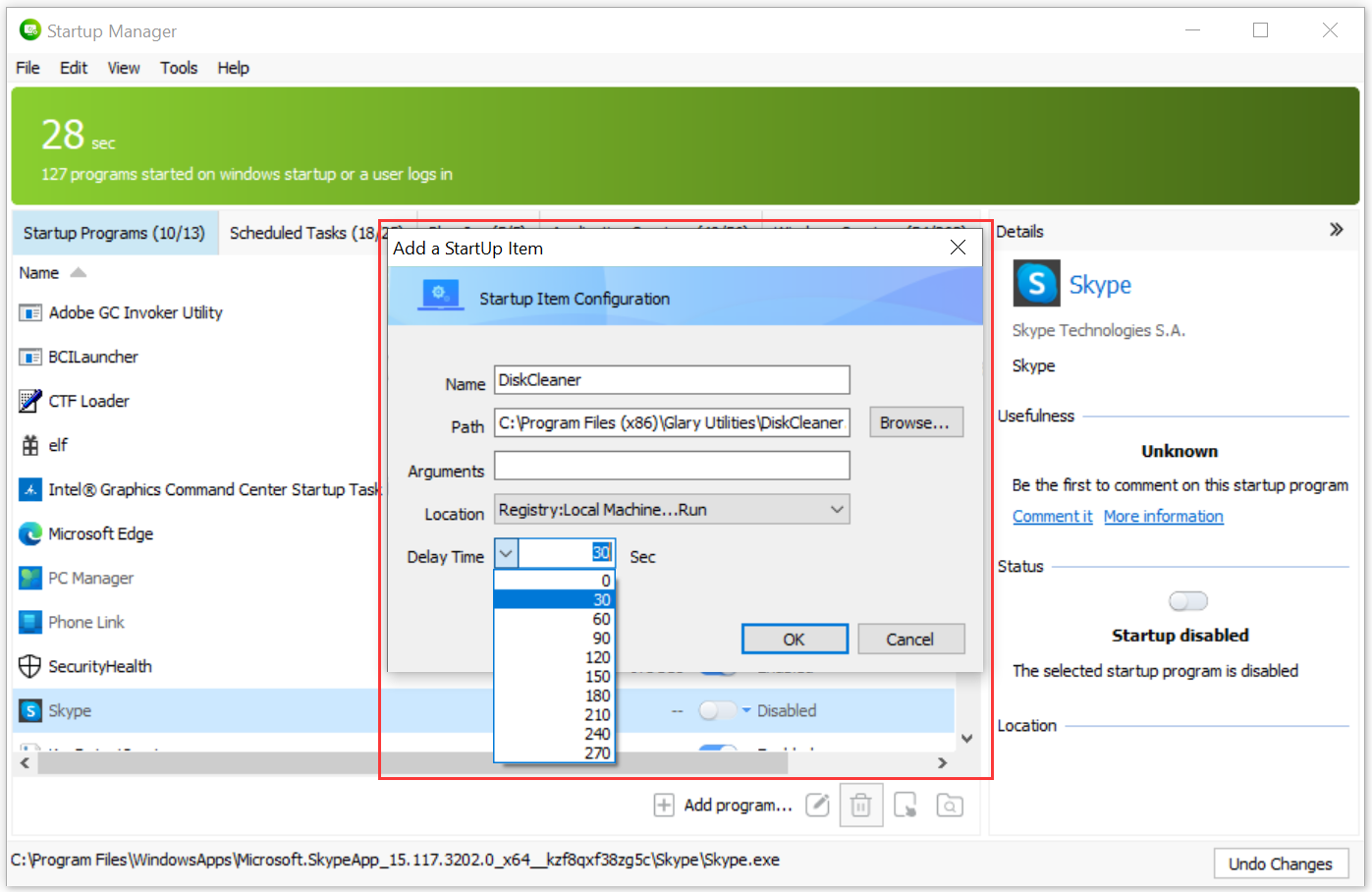1372x892 pixels.
Task: Toggle the Skype startup switch in the list
Action: click(716, 710)
